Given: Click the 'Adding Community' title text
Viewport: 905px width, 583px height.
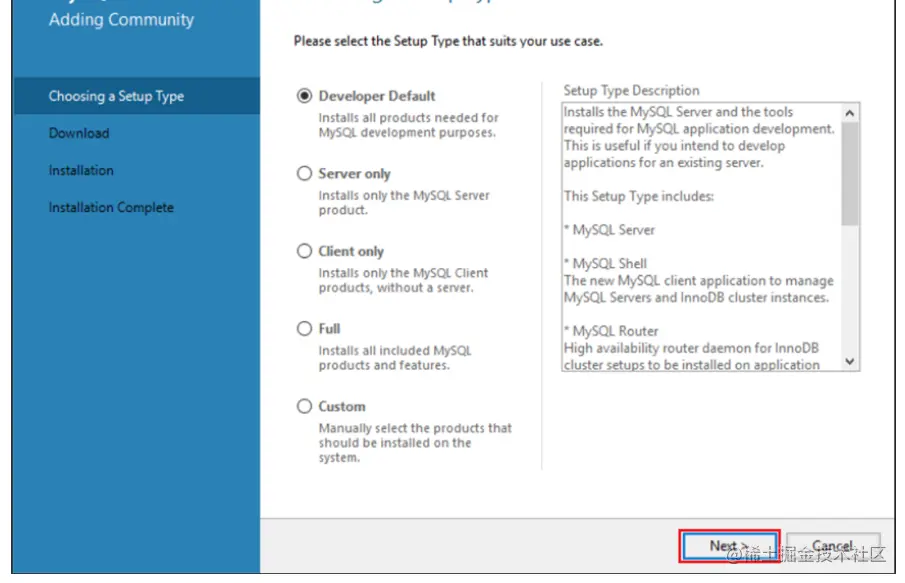Looking at the screenshot, I should pos(121,20).
